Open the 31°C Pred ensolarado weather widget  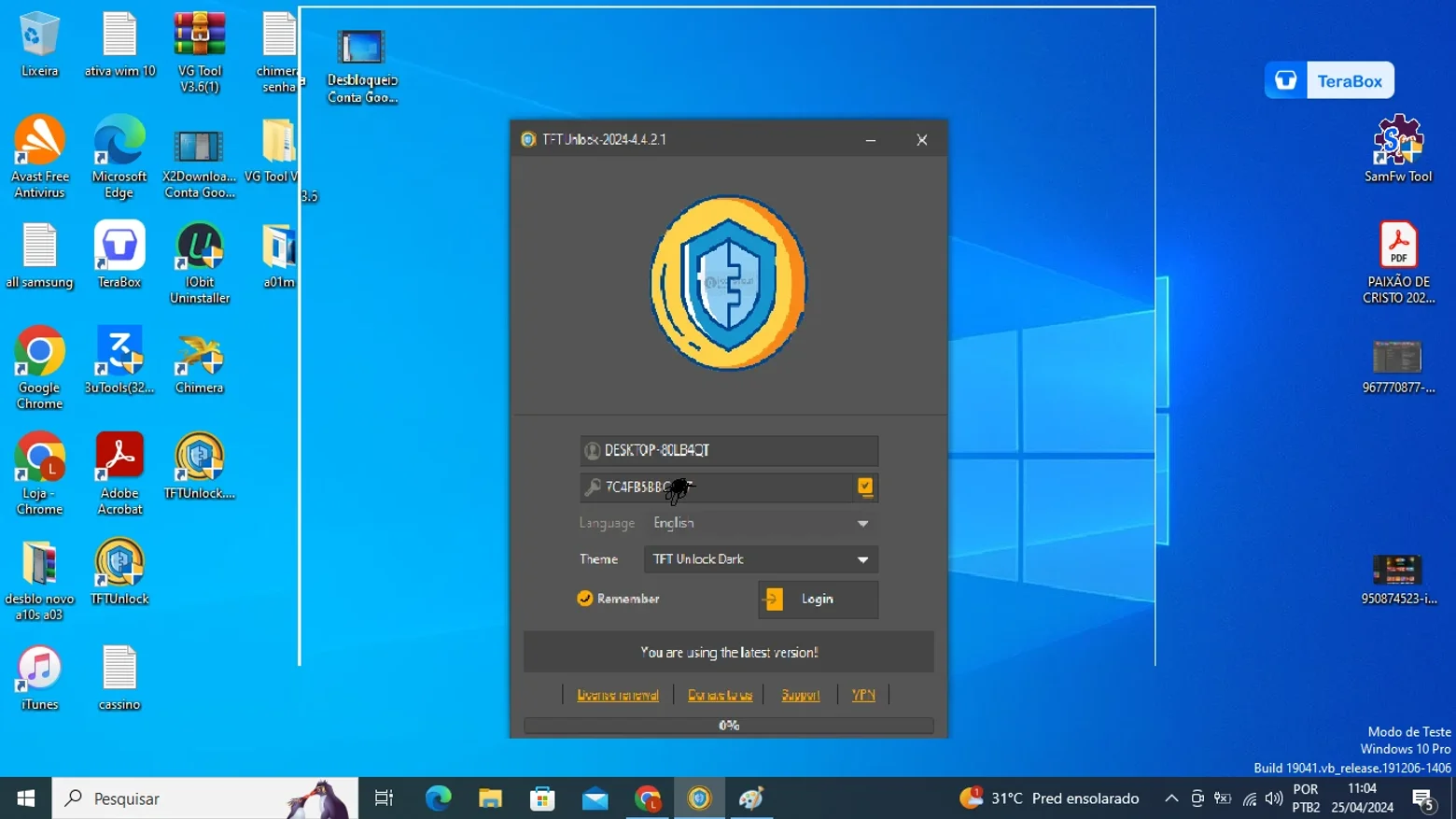click(x=1049, y=798)
